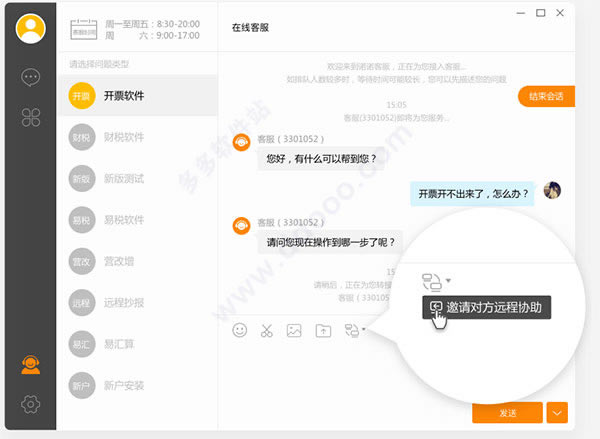Close the customer service window

pos(560,13)
